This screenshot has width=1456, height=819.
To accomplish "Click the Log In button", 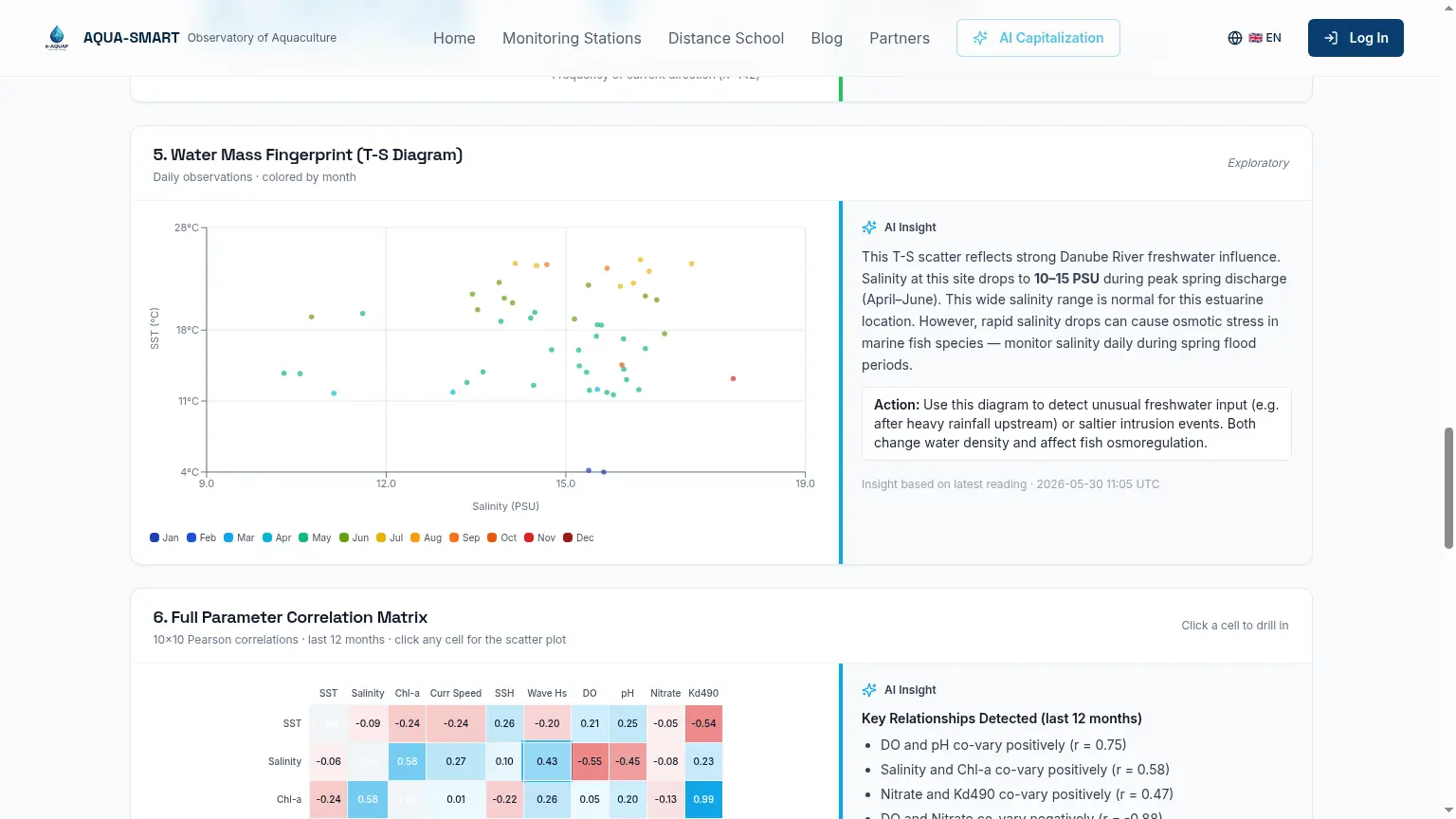I will click(1356, 38).
